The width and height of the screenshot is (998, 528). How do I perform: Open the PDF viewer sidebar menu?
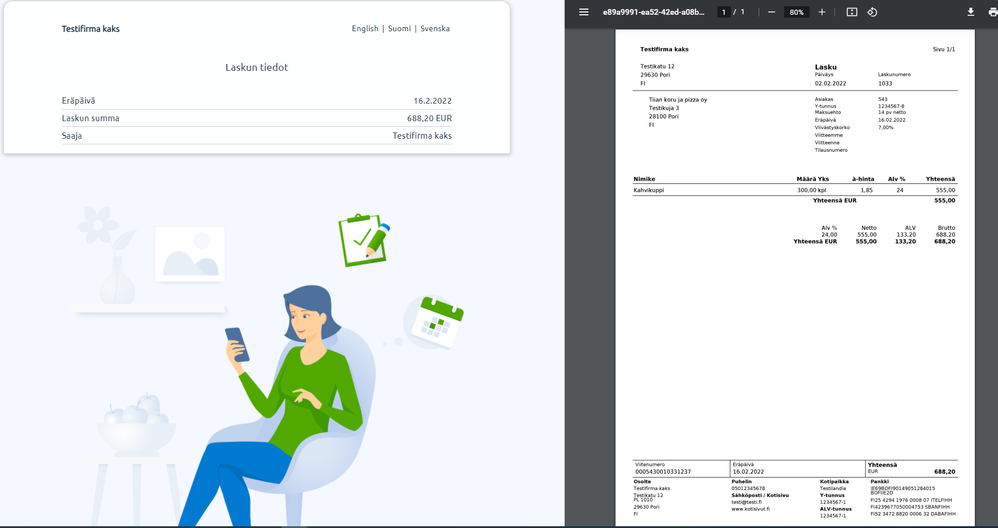pyautogui.click(x=584, y=12)
